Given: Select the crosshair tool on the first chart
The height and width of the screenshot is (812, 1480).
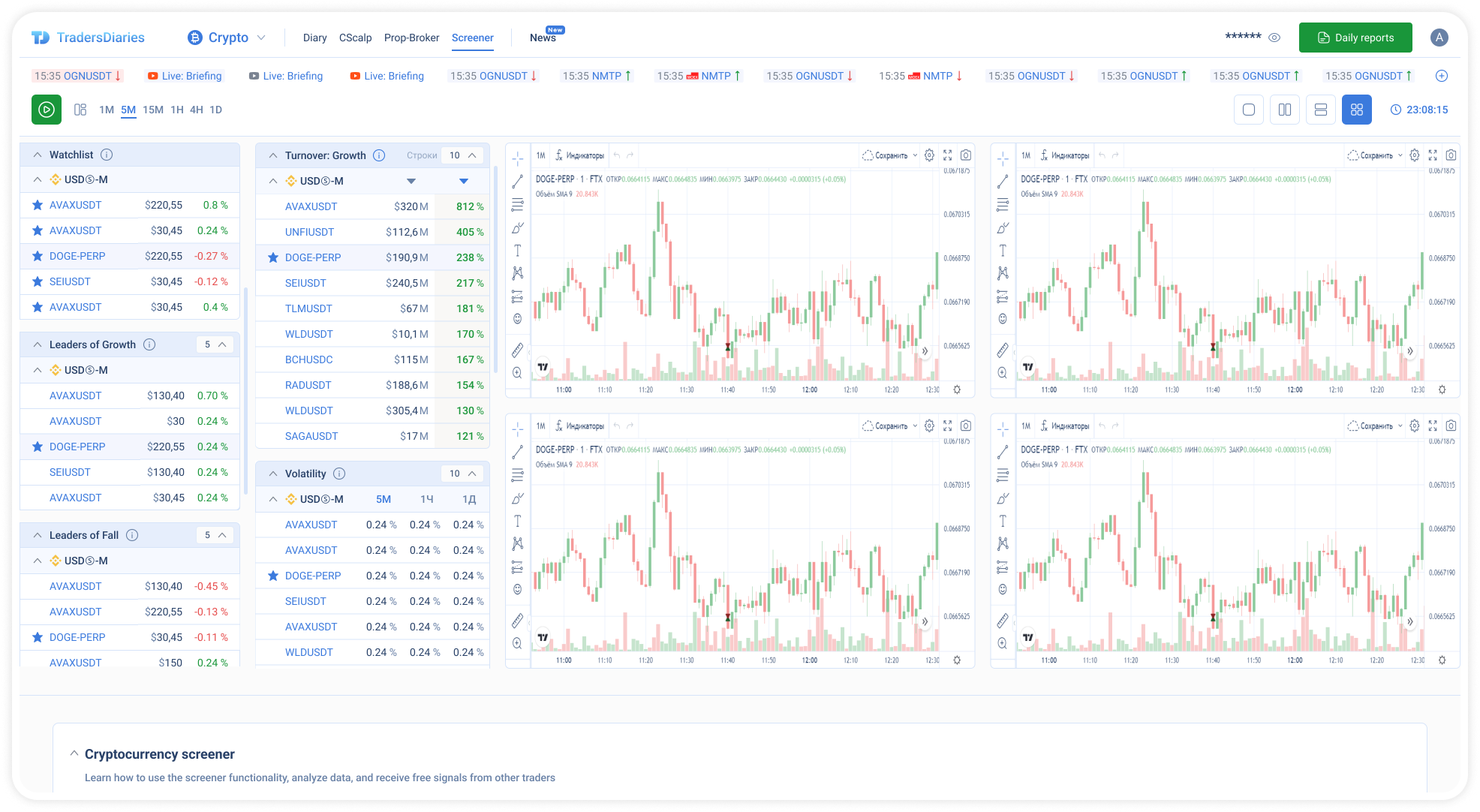Looking at the screenshot, I should [x=517, y=158].
